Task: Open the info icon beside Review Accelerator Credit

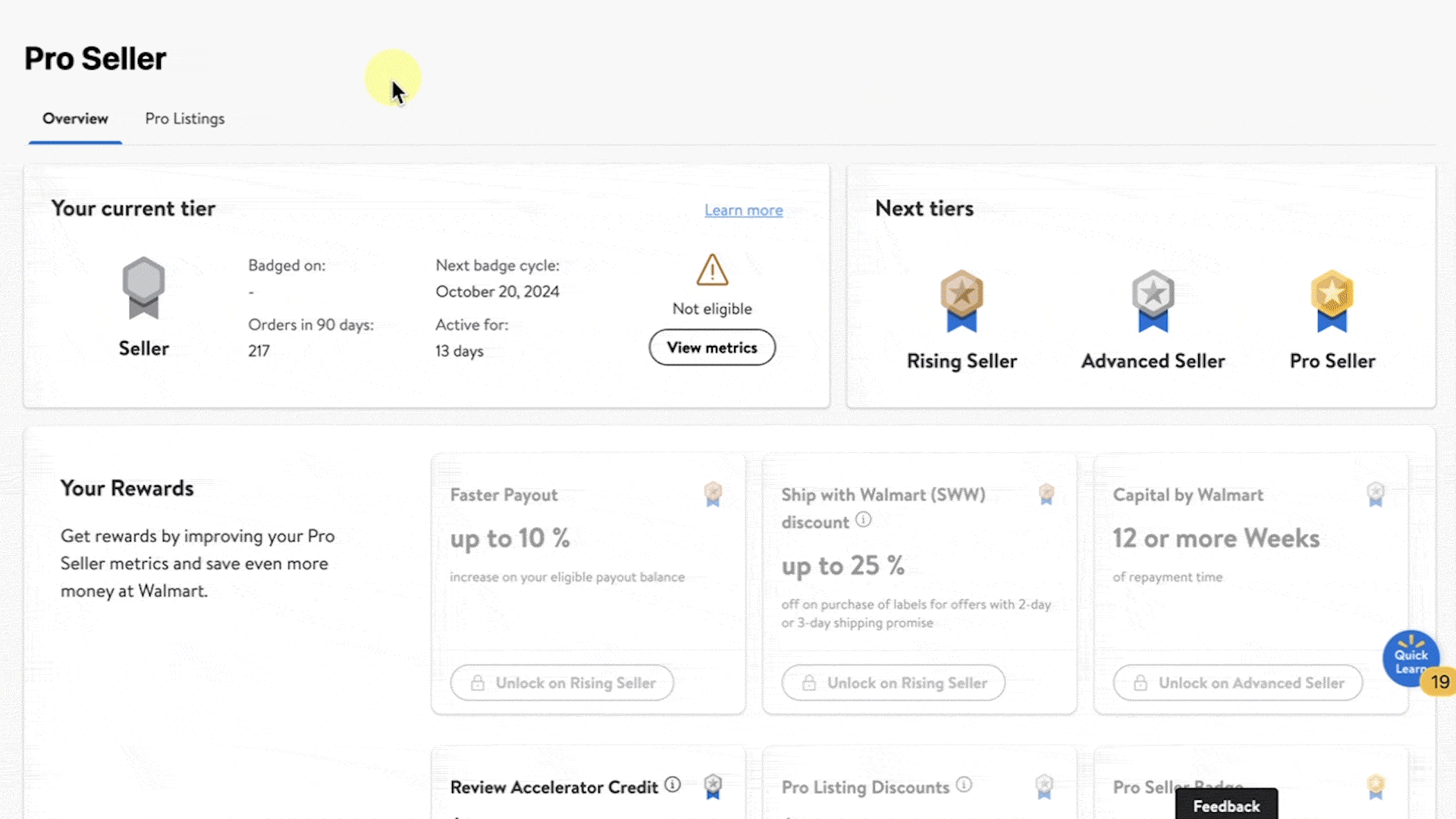Action: pos(673,785)
